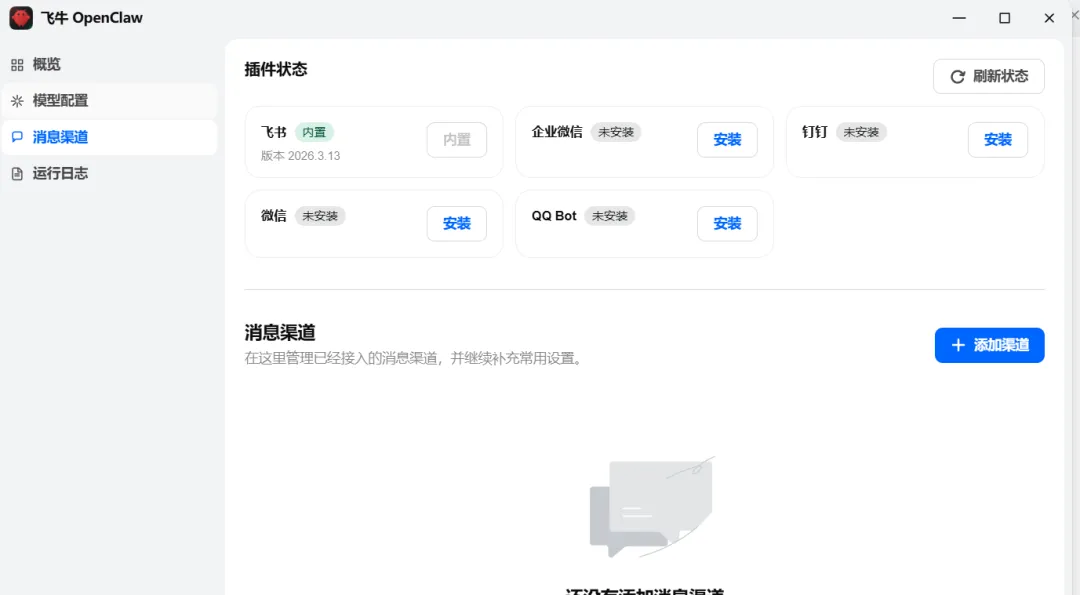Viewport: 1080px width, 595px height.
Task: Click the 飞书 plugin name
Action: [x=273, y=132]
